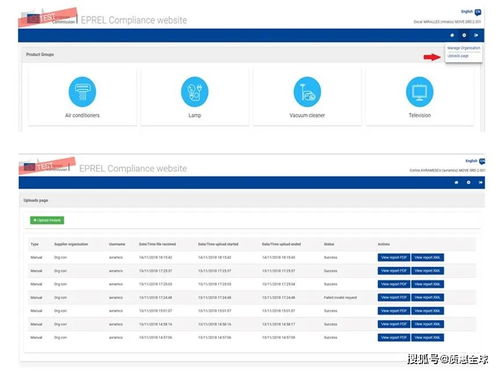499x370 pixels.
Task: Click View report XML in the first row
Action: point(427,257)
